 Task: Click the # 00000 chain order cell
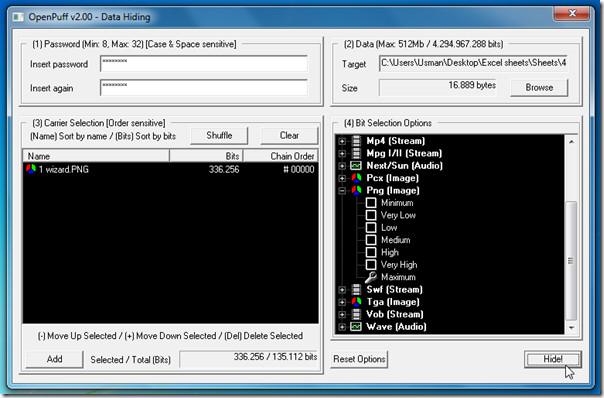[x=299, y=169]
